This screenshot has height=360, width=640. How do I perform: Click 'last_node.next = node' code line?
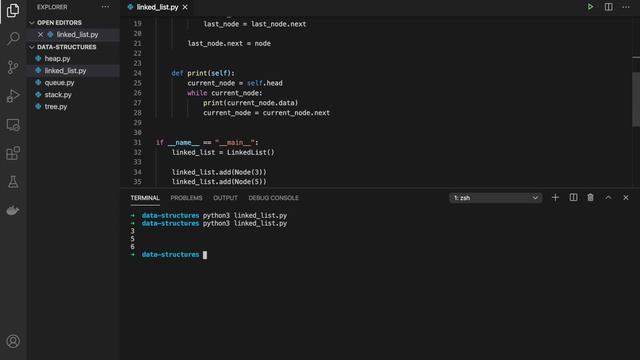pyautogui.click(x=229, y=43)
